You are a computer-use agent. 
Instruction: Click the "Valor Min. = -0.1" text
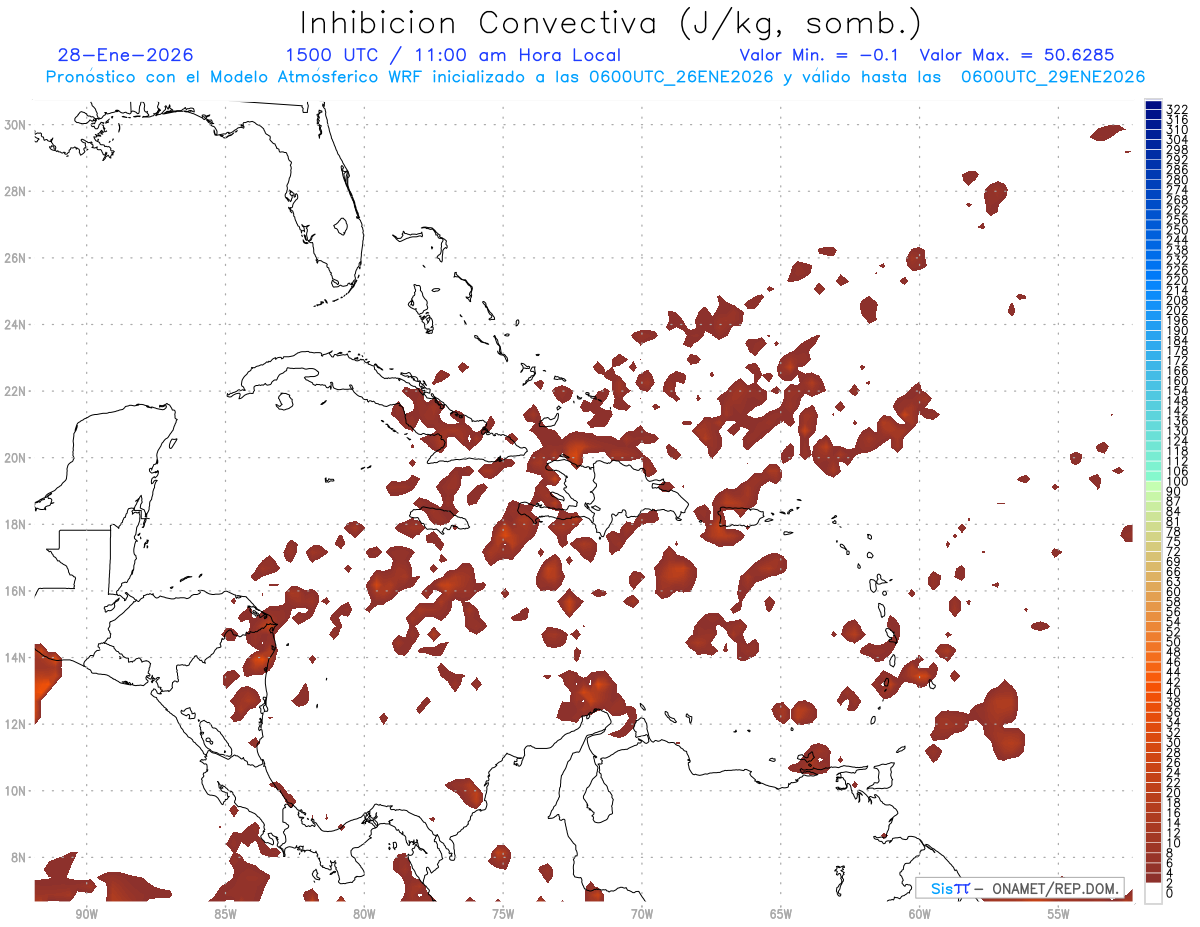point(821,55)
